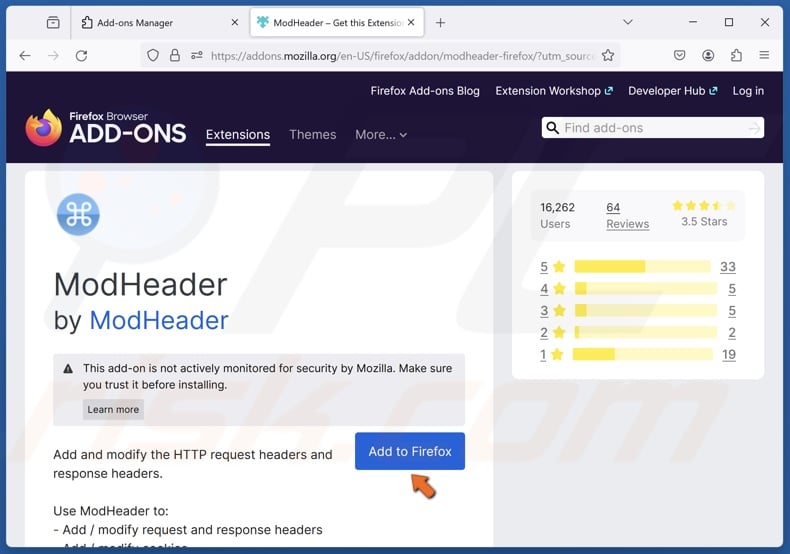List all tabs dropdown arrow
The height and width of the screenshot is (554, 790).
[628, 22]
